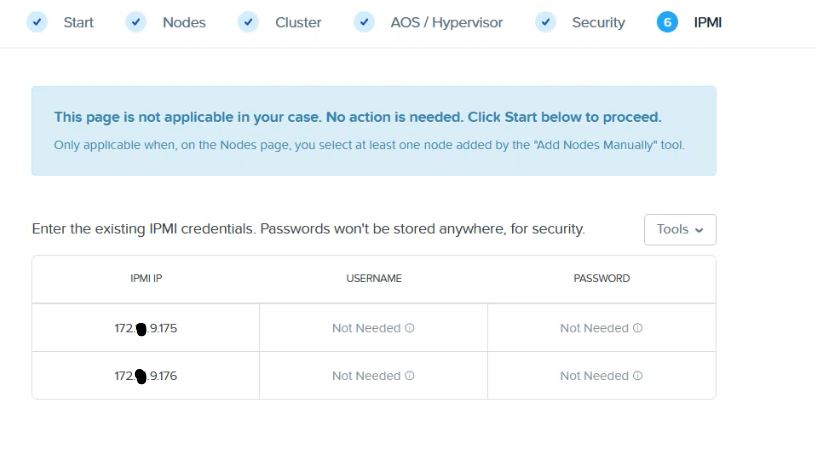This screenshot has width=816, height=460.
Task: Select the IPMI IP 172.x.9.176 cell
Action: click(x=146, y=376)
